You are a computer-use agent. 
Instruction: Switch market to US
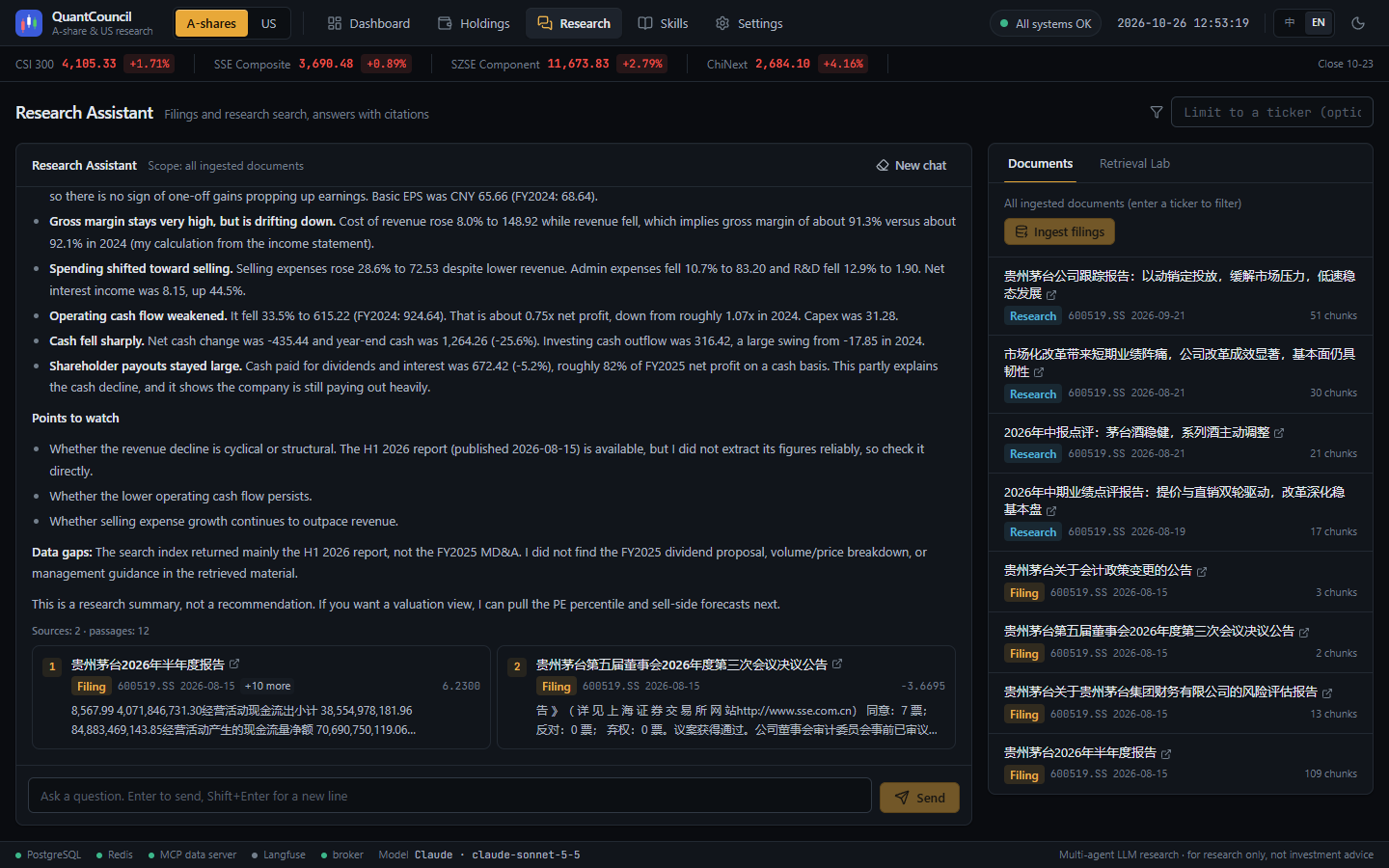pyautogui.click(x=268, y=23)
